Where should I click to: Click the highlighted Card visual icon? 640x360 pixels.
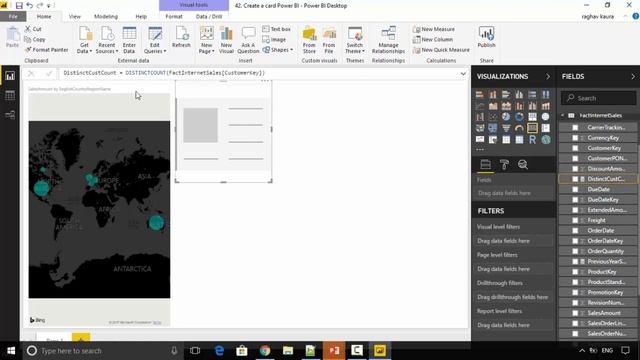[532, 128]
